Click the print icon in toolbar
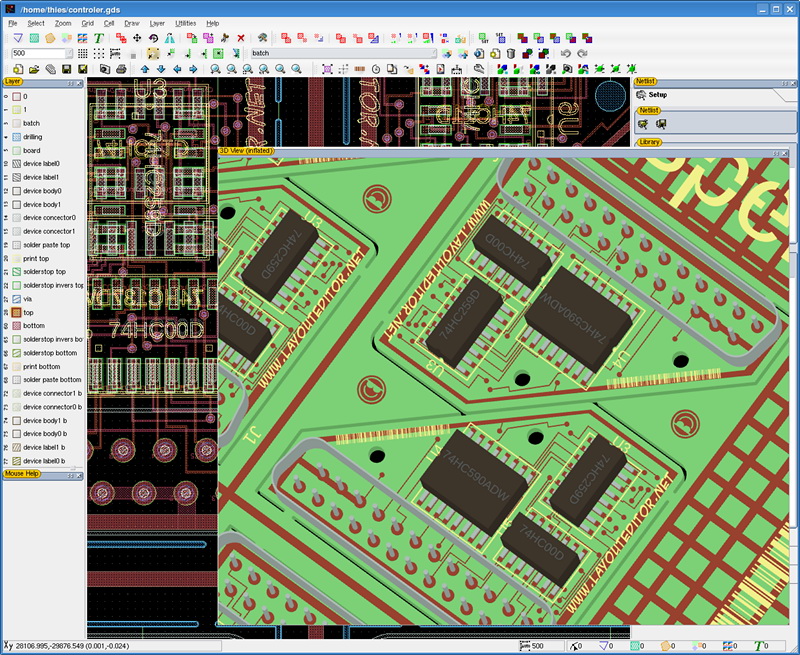This screenshot has width=800, height=655. coord(121,69)
